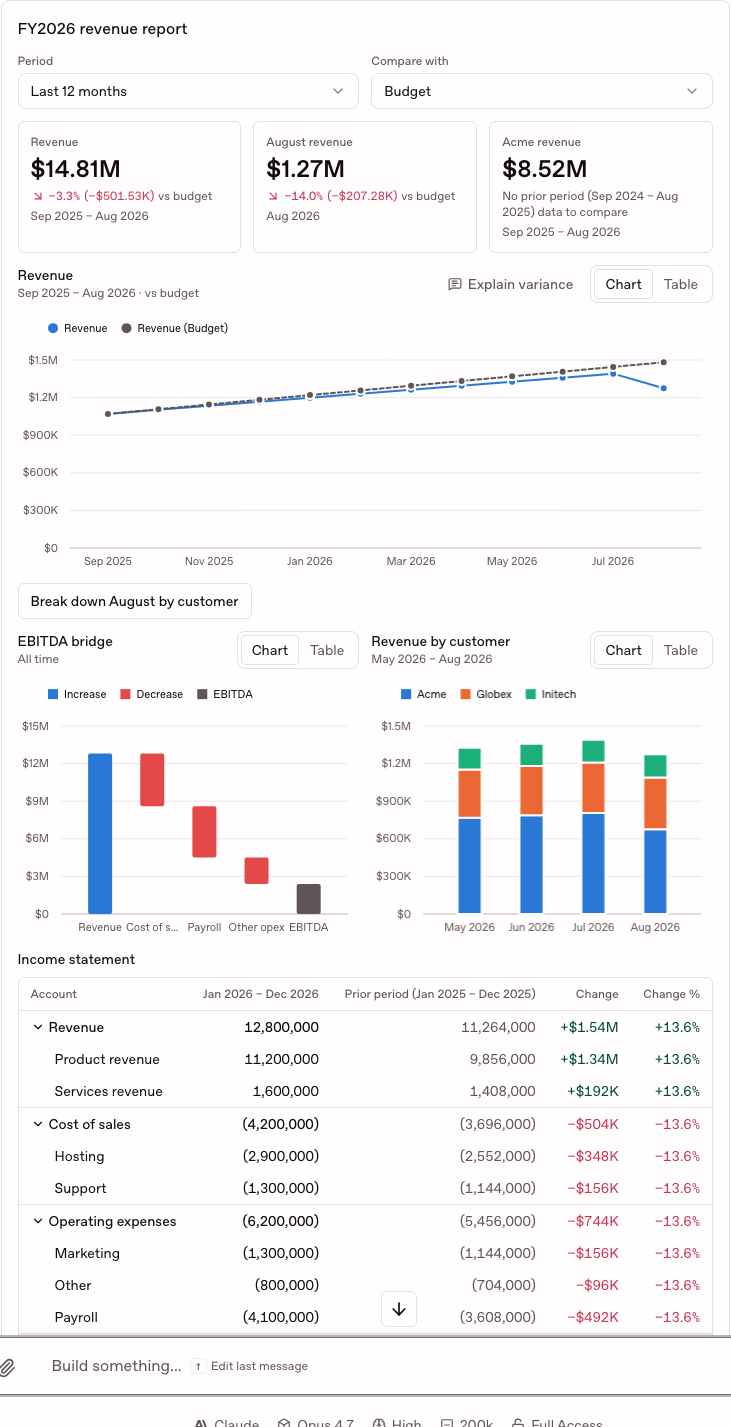Click the −14.0% vs budget variance text
This screenshot has height=1427, width=731.
click(361, 196)
